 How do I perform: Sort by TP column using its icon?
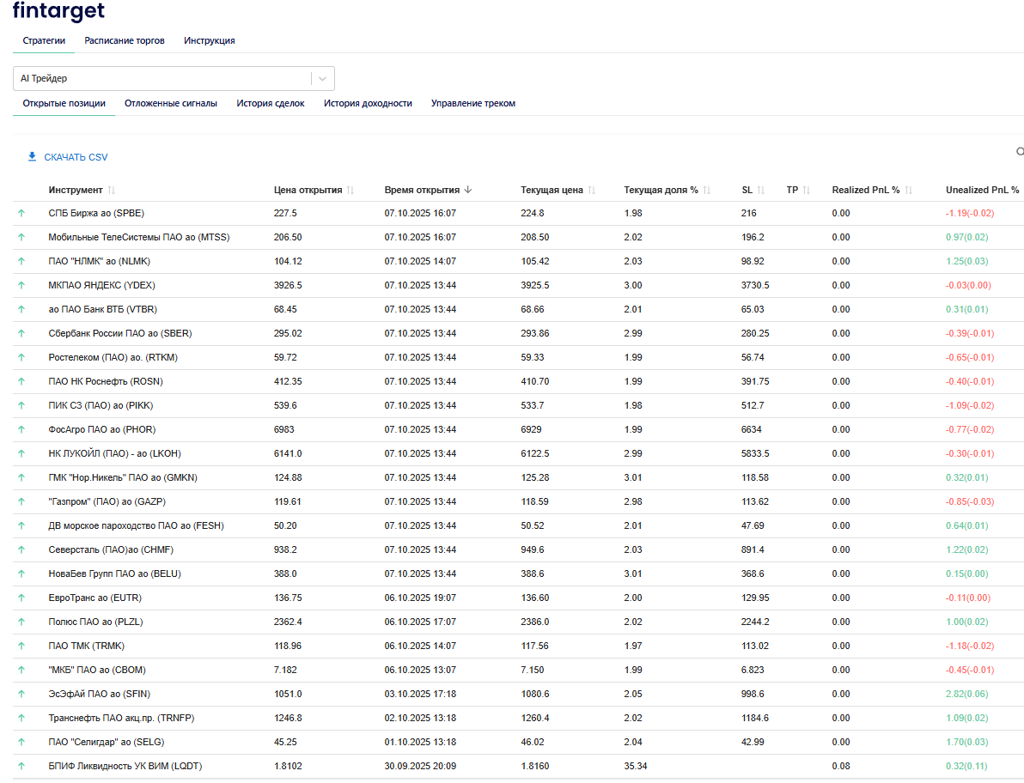pos(807,190)
